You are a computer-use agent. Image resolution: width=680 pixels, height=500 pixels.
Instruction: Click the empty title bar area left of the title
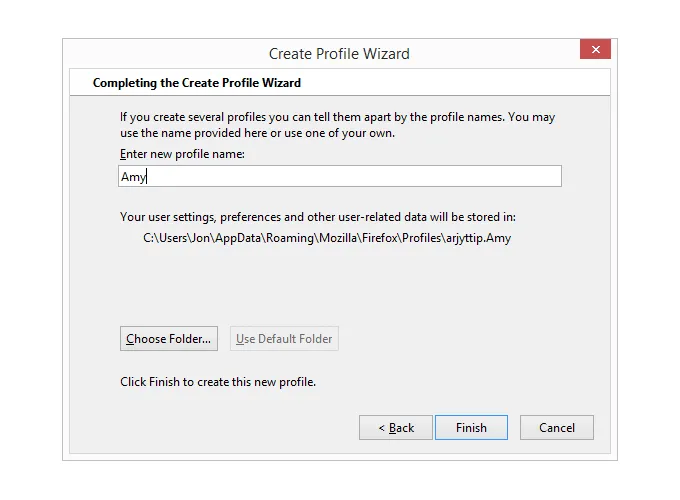click(150, 54)
